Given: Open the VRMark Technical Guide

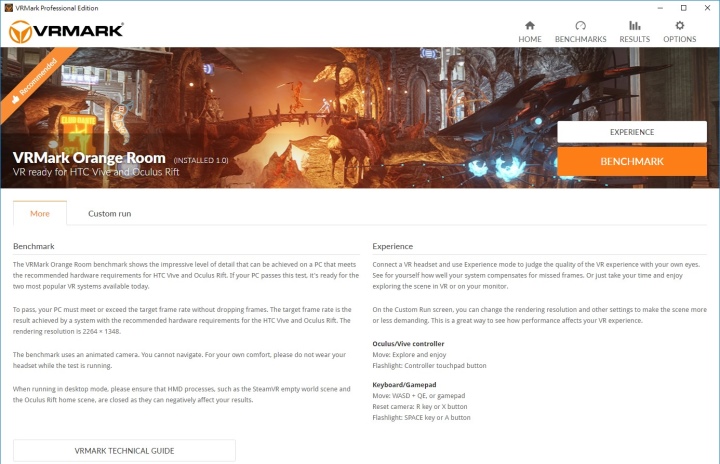Looking at the screenshot, I should [124, 451].
